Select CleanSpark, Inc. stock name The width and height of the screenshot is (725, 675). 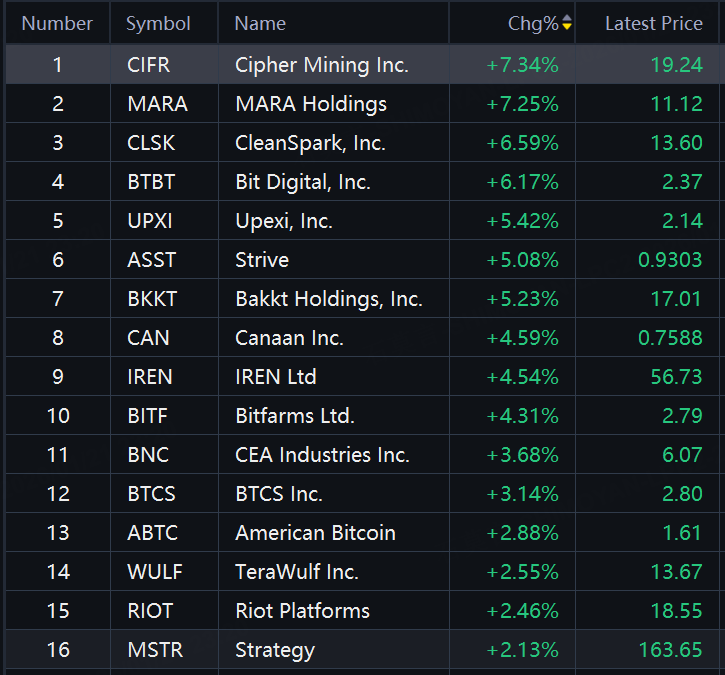(310, 143)
